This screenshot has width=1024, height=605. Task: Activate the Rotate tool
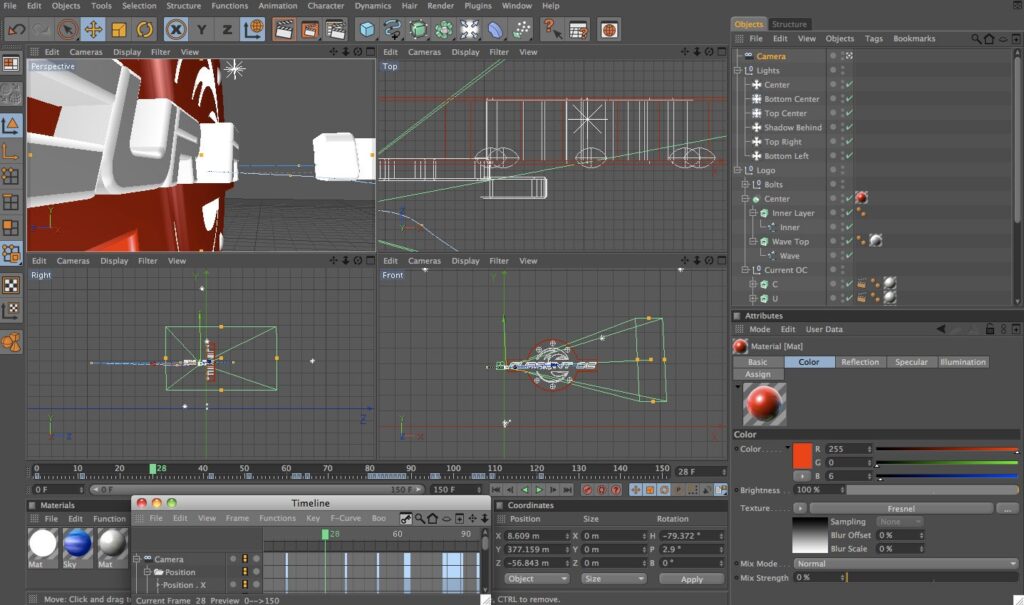[144, 29]
